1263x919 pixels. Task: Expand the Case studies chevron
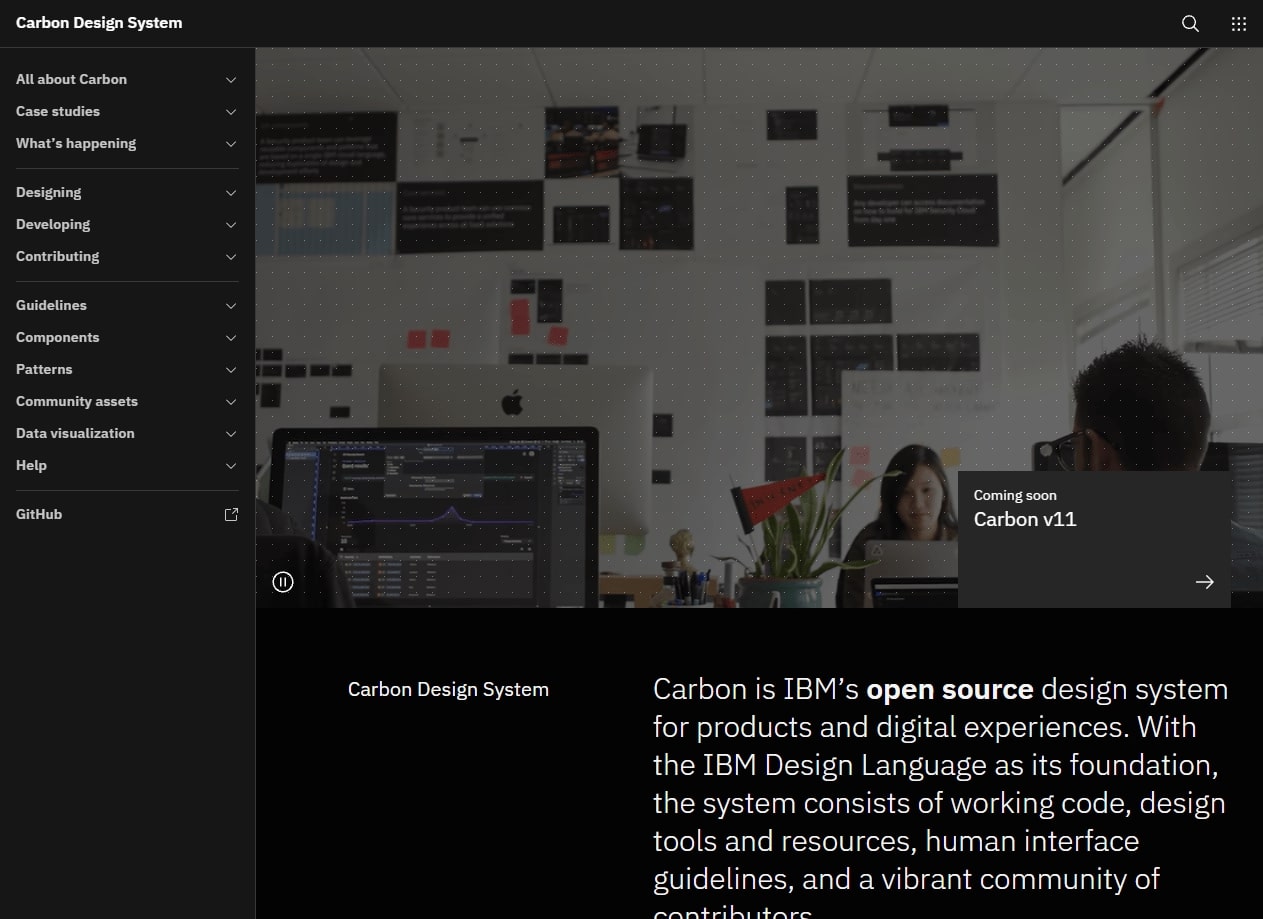tap(231, 112)
